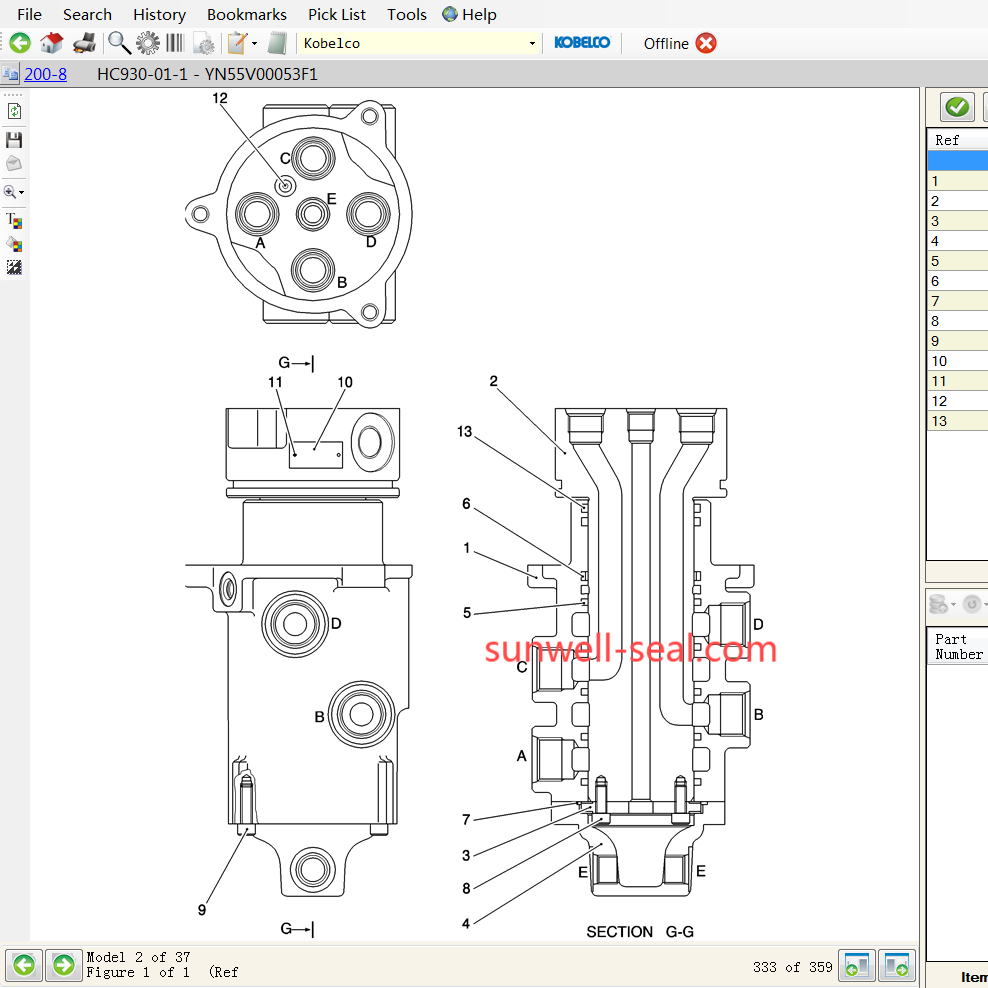Click the printer icon
This screenshot has height=988, width=988.
(x=85, y=43)
